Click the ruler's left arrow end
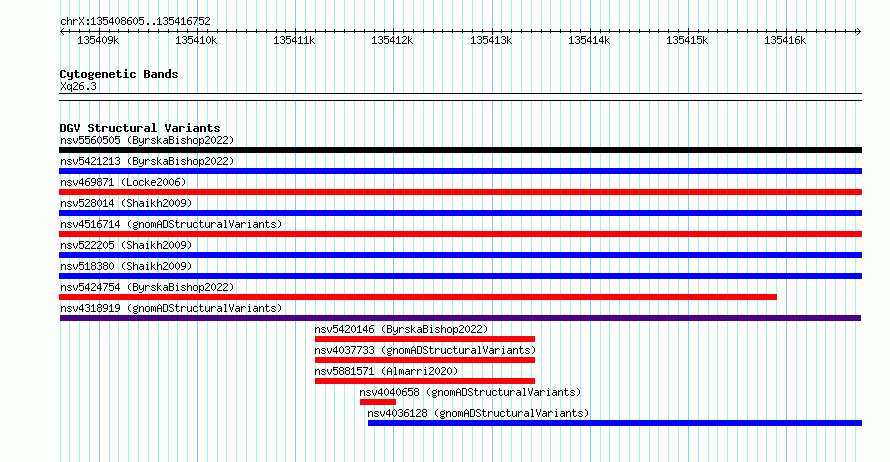The width and height of the screenshot is (890, 462). (x=62, y=31)
